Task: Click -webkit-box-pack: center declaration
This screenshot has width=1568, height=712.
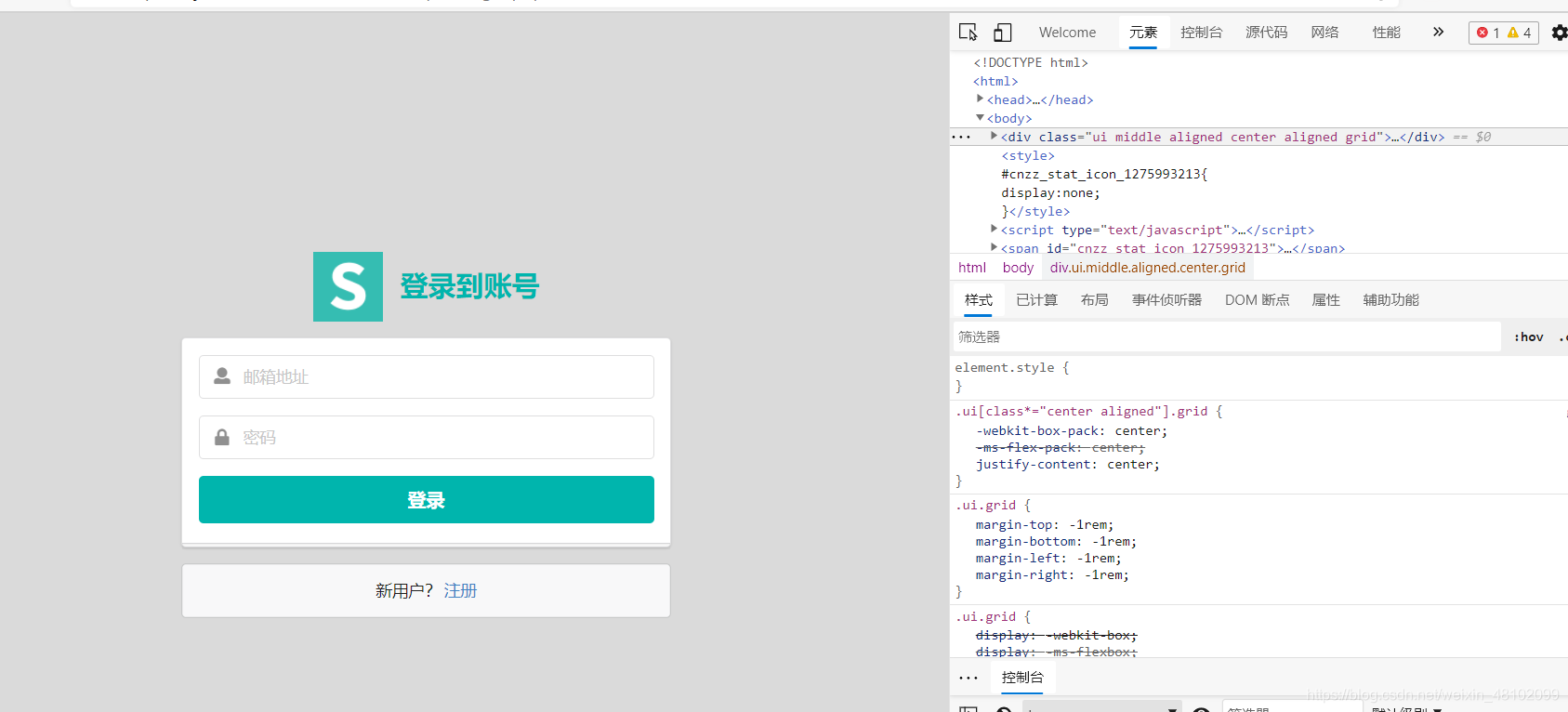Action: pos(1072,431)
